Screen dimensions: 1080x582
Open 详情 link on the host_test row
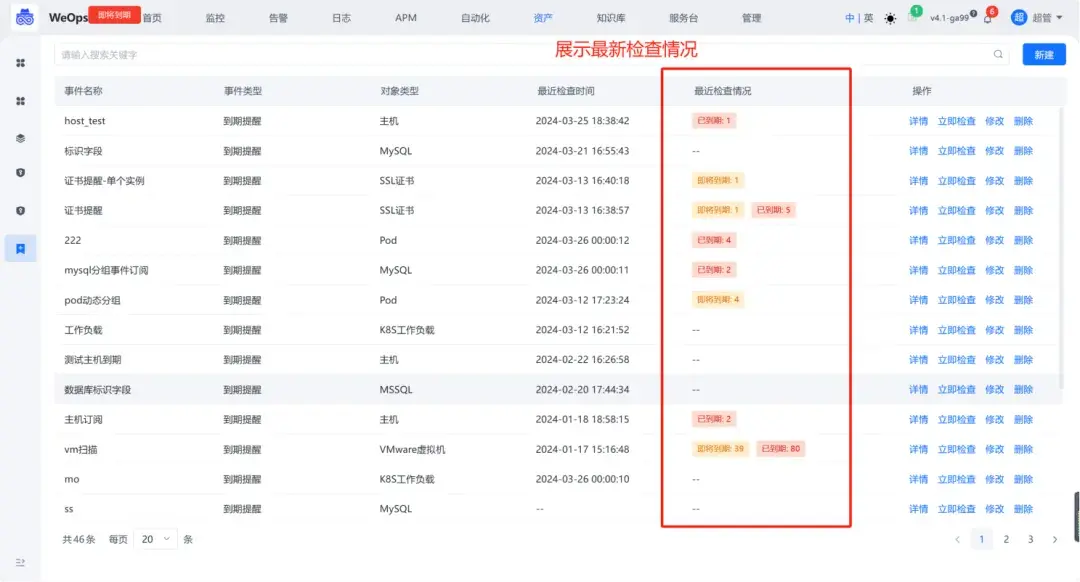918,120
